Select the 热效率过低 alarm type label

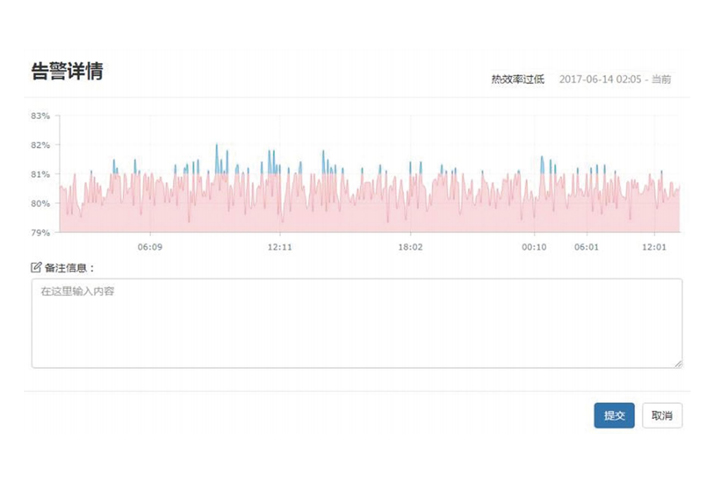point(517,79)
